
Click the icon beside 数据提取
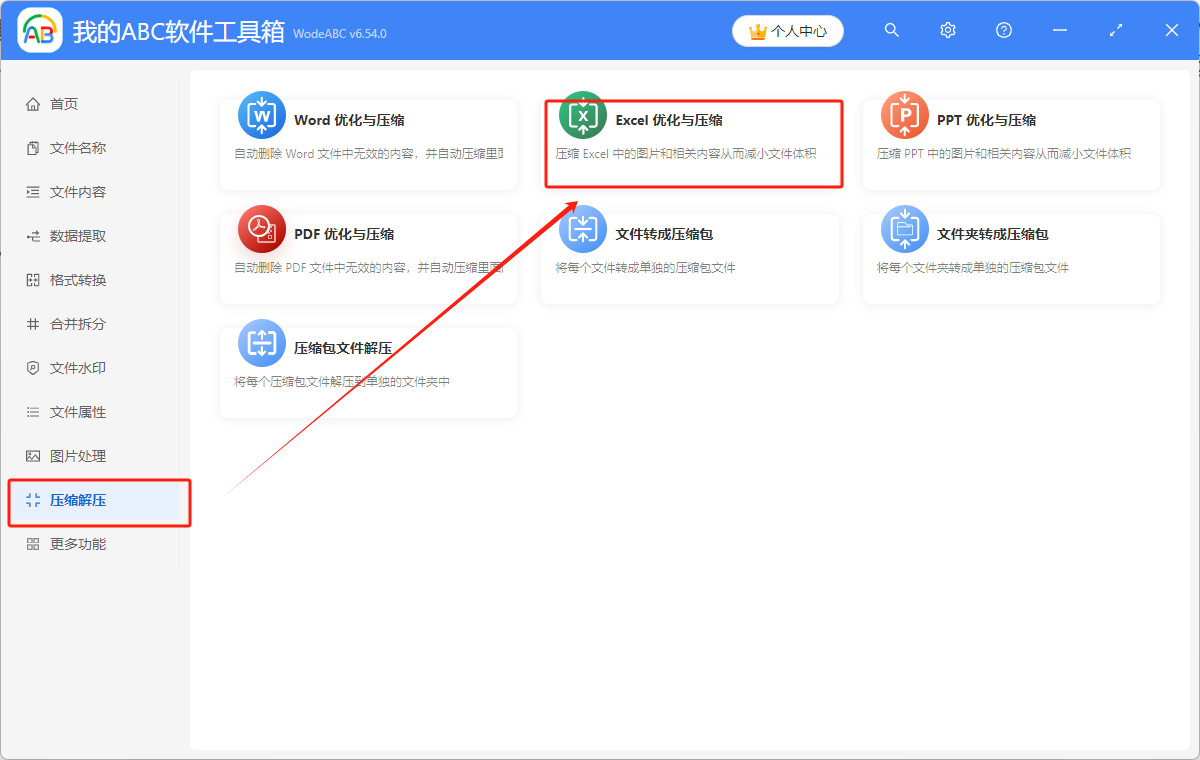coord(33,236)
